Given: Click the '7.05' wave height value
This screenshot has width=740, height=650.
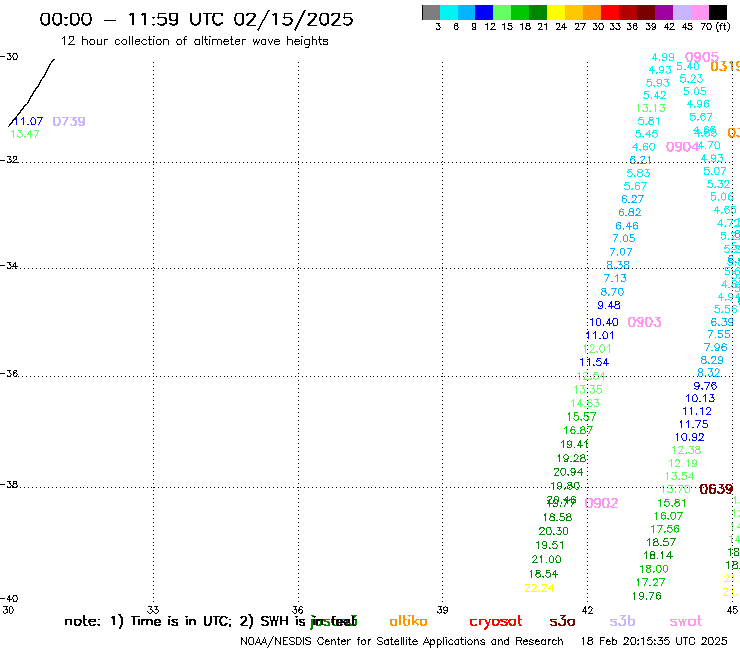Looking at the screenshot, I should pyautogui.click(x=624, y=238).
